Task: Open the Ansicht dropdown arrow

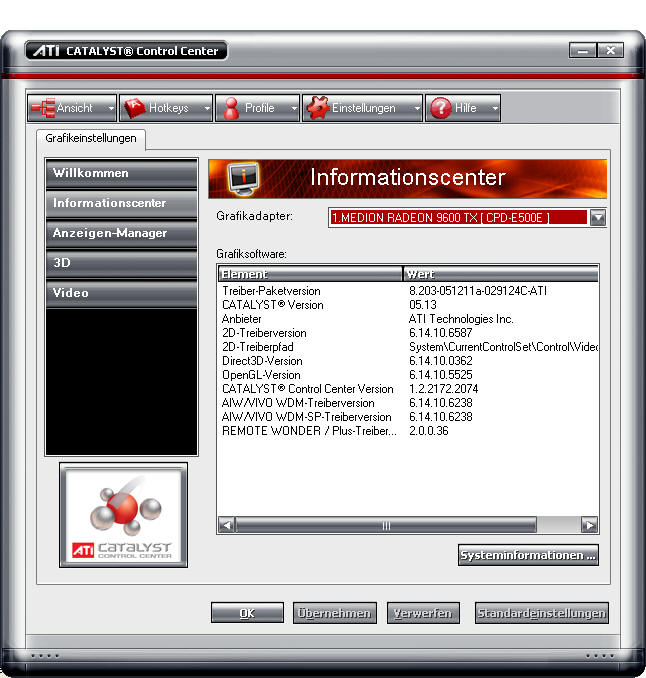Action: tap(111, 108)
